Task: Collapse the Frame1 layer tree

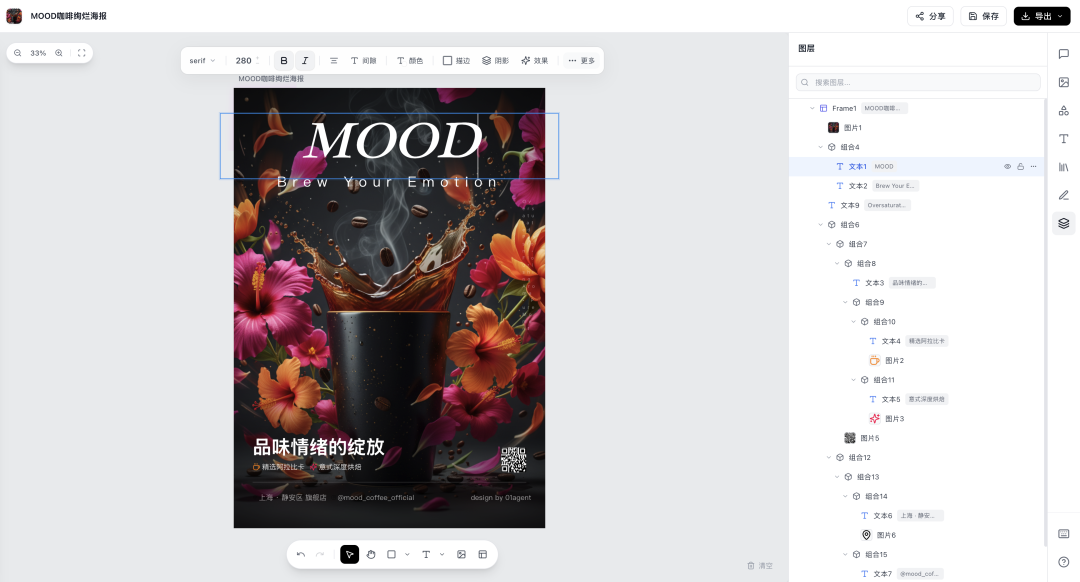Action: click(x=812, y=108)
